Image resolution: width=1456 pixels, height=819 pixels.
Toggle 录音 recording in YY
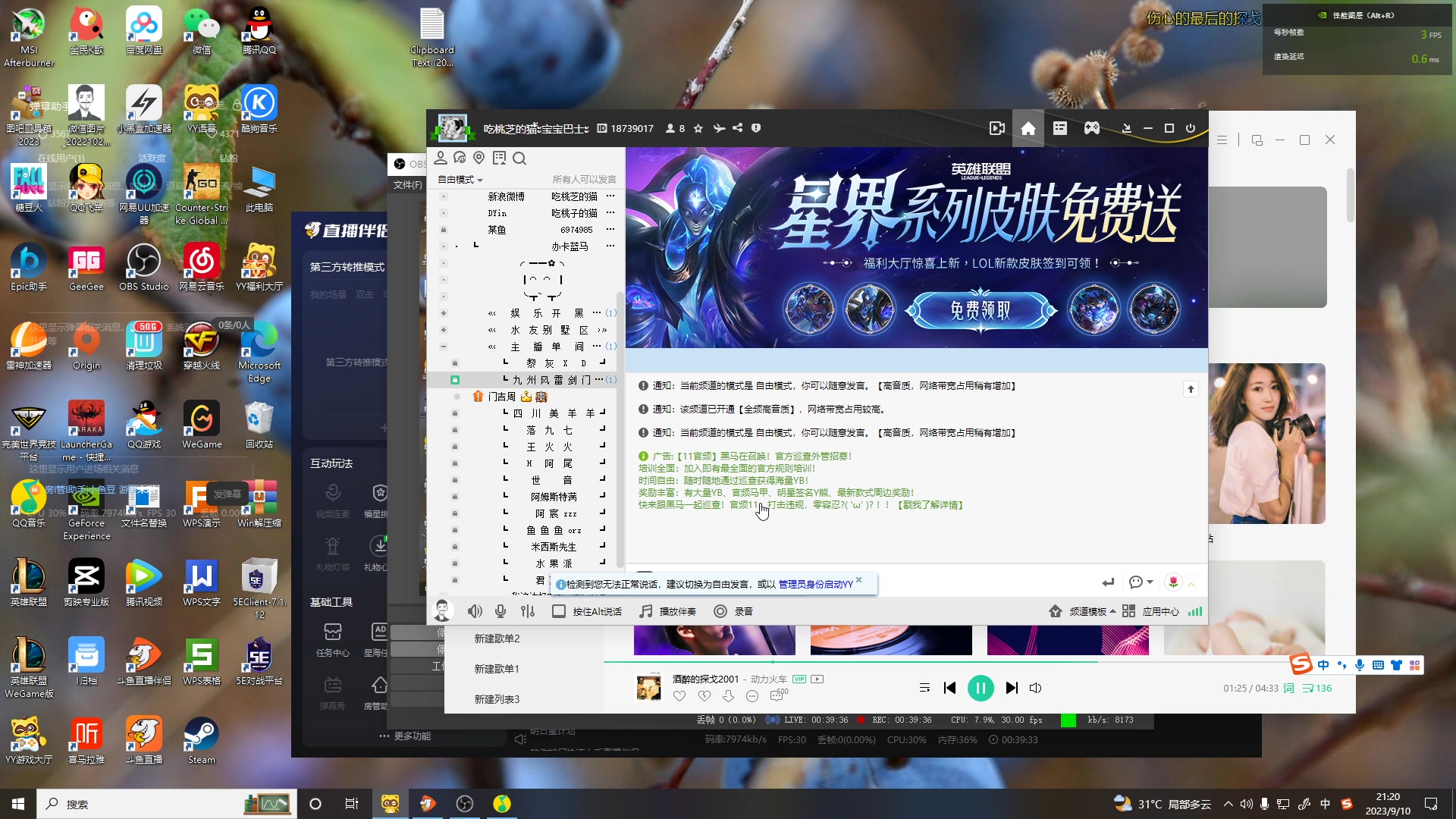733,611
